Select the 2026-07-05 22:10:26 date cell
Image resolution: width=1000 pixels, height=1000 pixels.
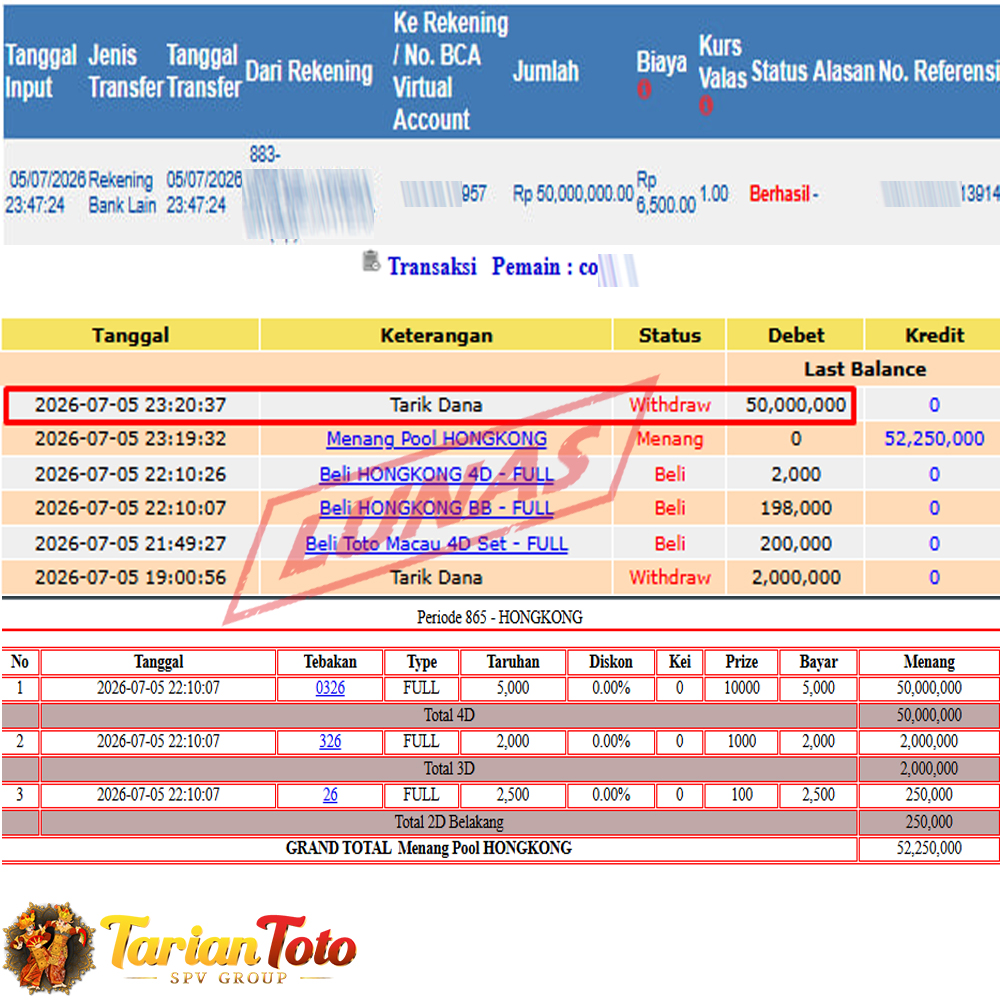pyautogui.click(x=131, y=474)
